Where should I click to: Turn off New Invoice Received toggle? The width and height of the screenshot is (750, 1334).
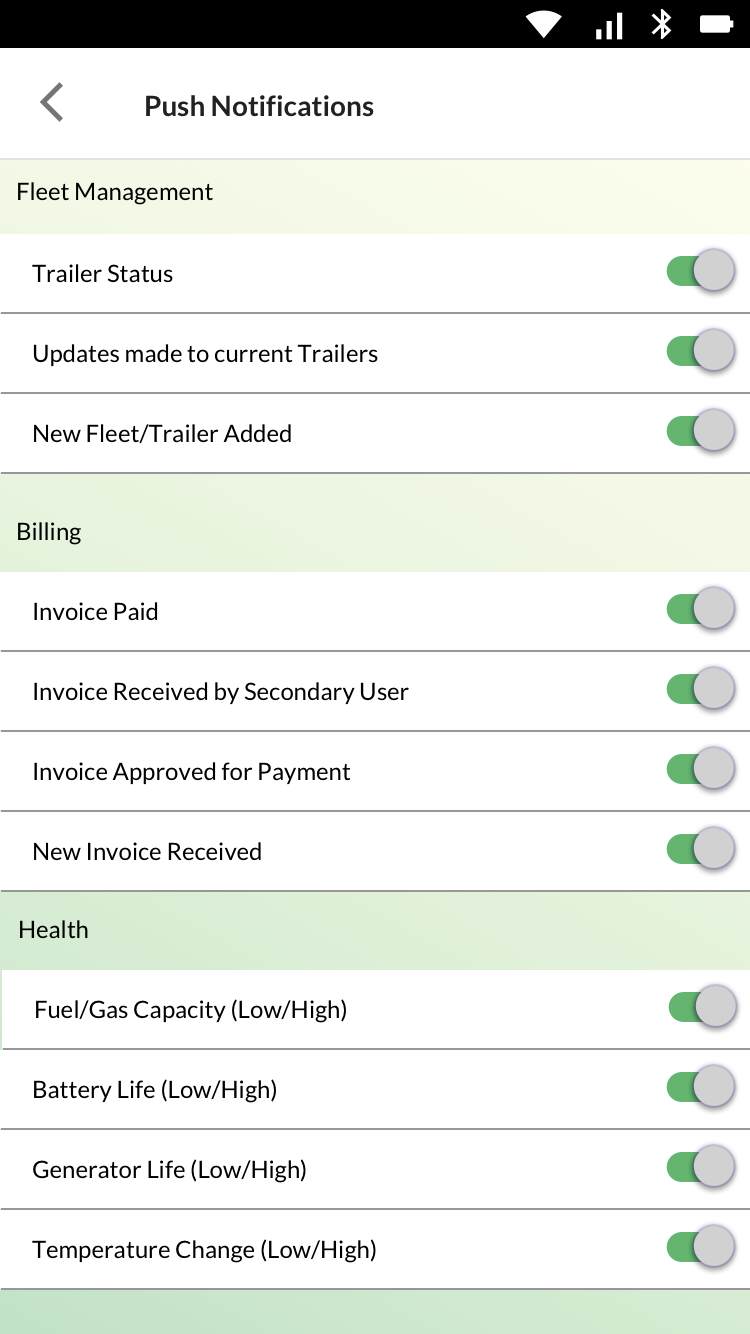700,849
